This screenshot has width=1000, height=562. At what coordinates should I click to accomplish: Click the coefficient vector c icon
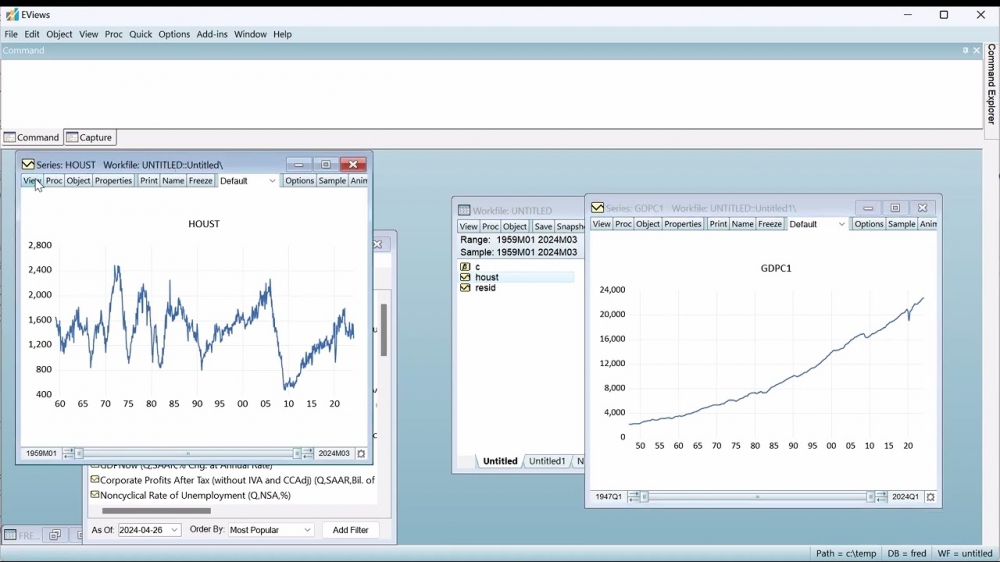pyautogui.click(x=465, y=267)
